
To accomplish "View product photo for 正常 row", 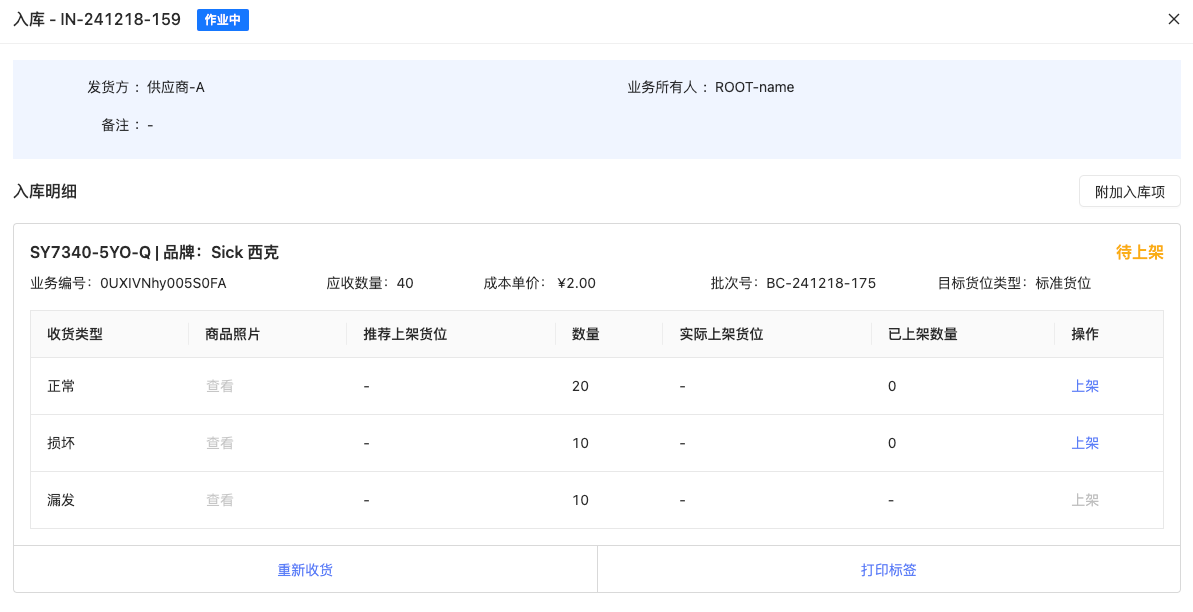I will coord(219,386).
